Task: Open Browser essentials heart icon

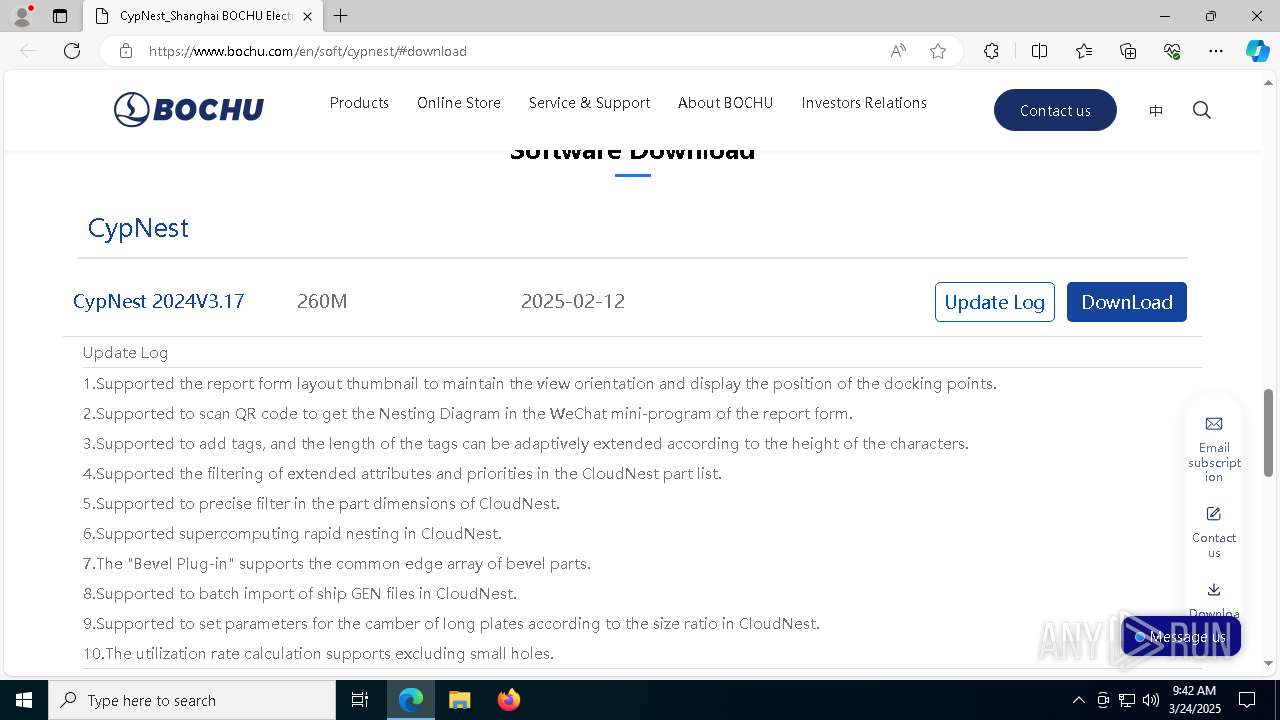Action: [x=1172, y=51]
